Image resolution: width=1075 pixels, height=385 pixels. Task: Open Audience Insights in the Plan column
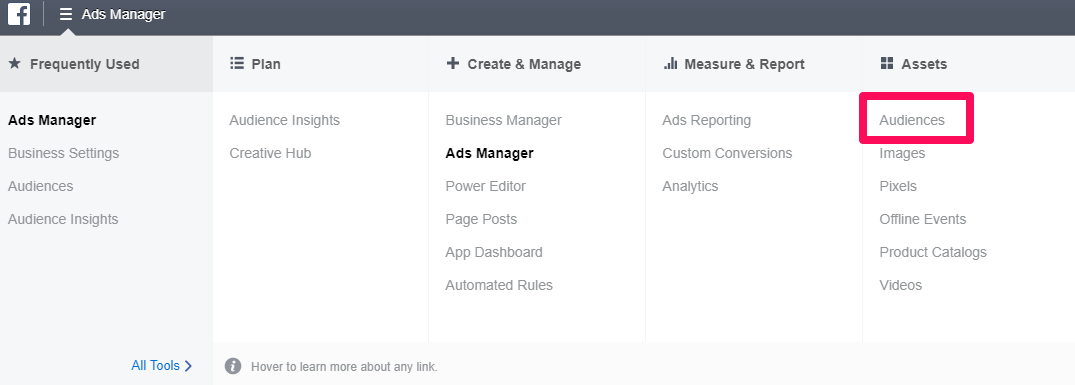pyautogui.click(x=285, y=121)
